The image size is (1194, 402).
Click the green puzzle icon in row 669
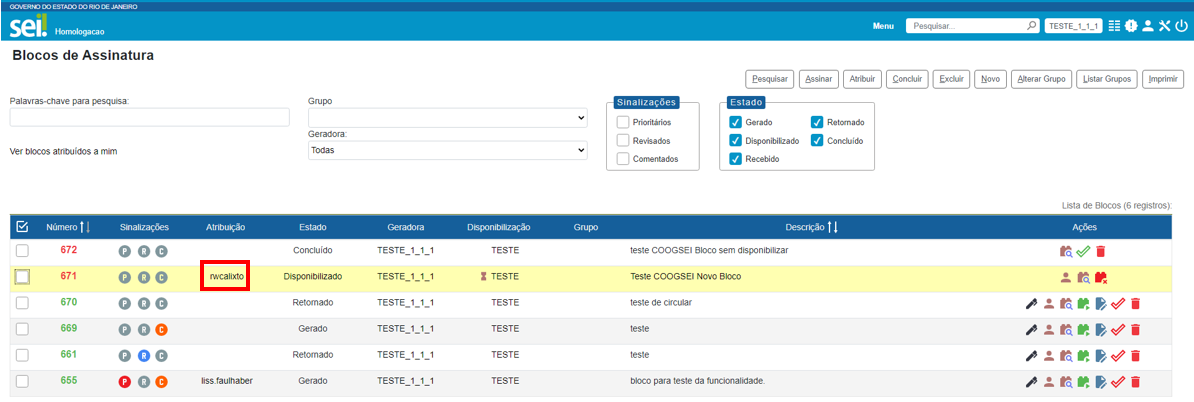(x=1083, y=329)
